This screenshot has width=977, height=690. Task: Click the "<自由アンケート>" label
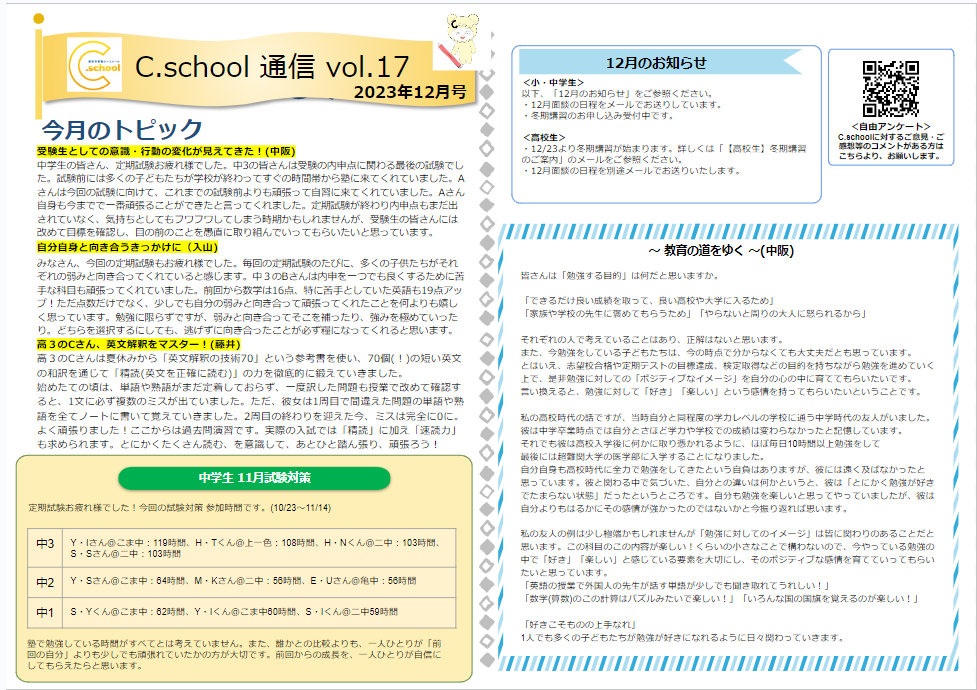tap(890, 127)
